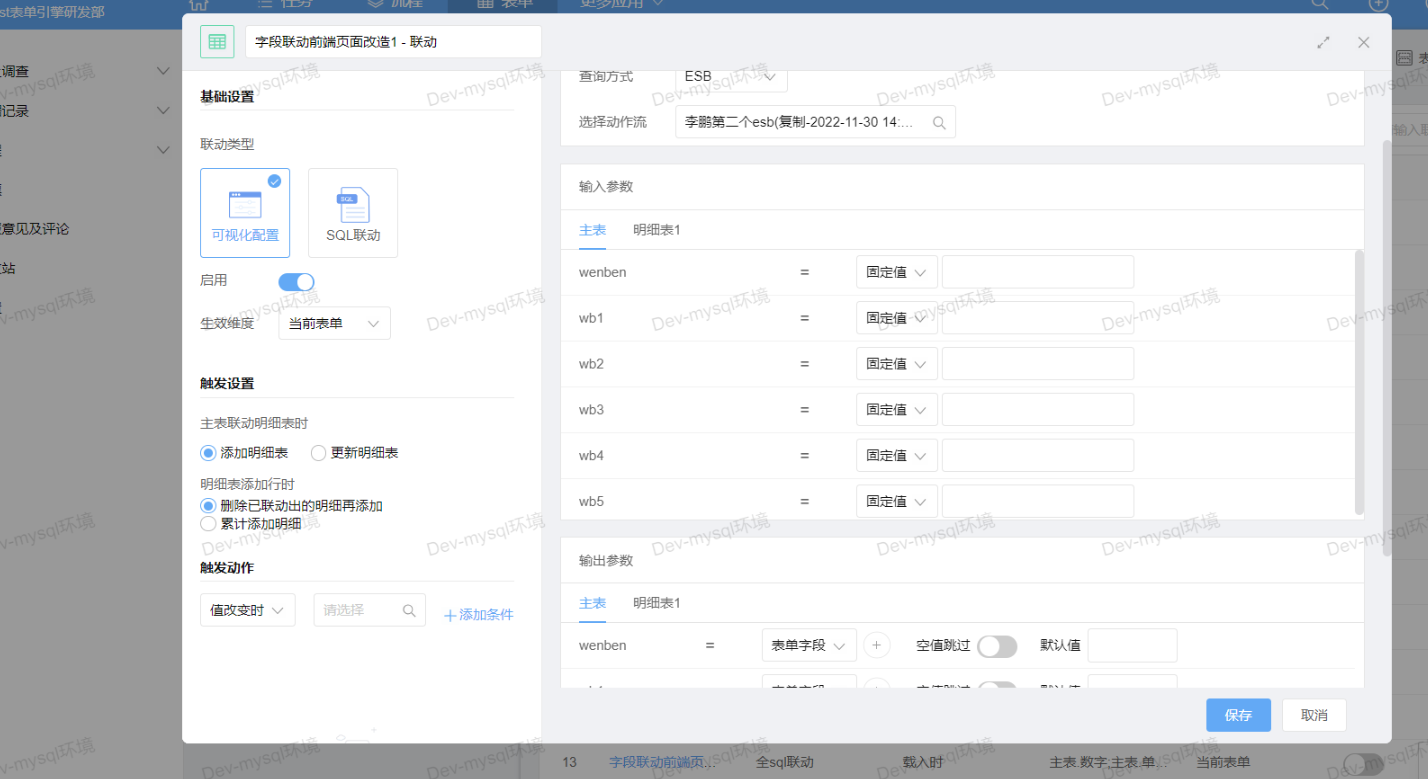Image resolution: width=1428 pixels, height=779 pixels.
Task: Click plus icon in wenben output row
Action: 876,645
